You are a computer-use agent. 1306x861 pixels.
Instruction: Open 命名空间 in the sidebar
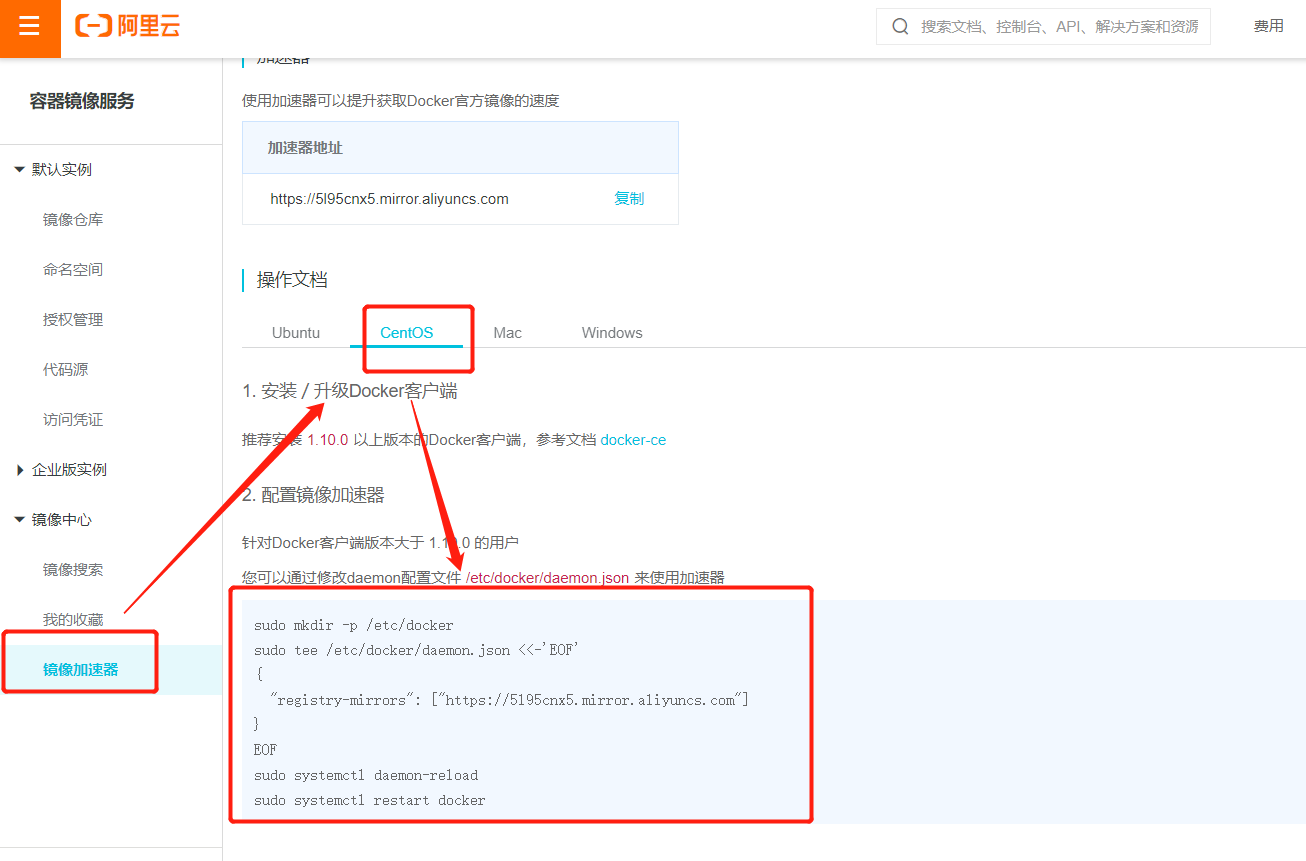[x=73, y=270]
